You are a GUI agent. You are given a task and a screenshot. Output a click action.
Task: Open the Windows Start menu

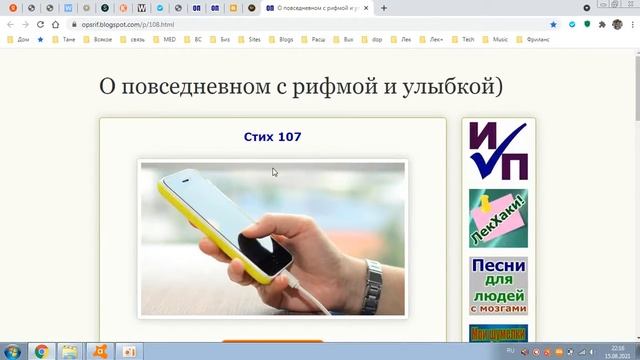[12, 351]
